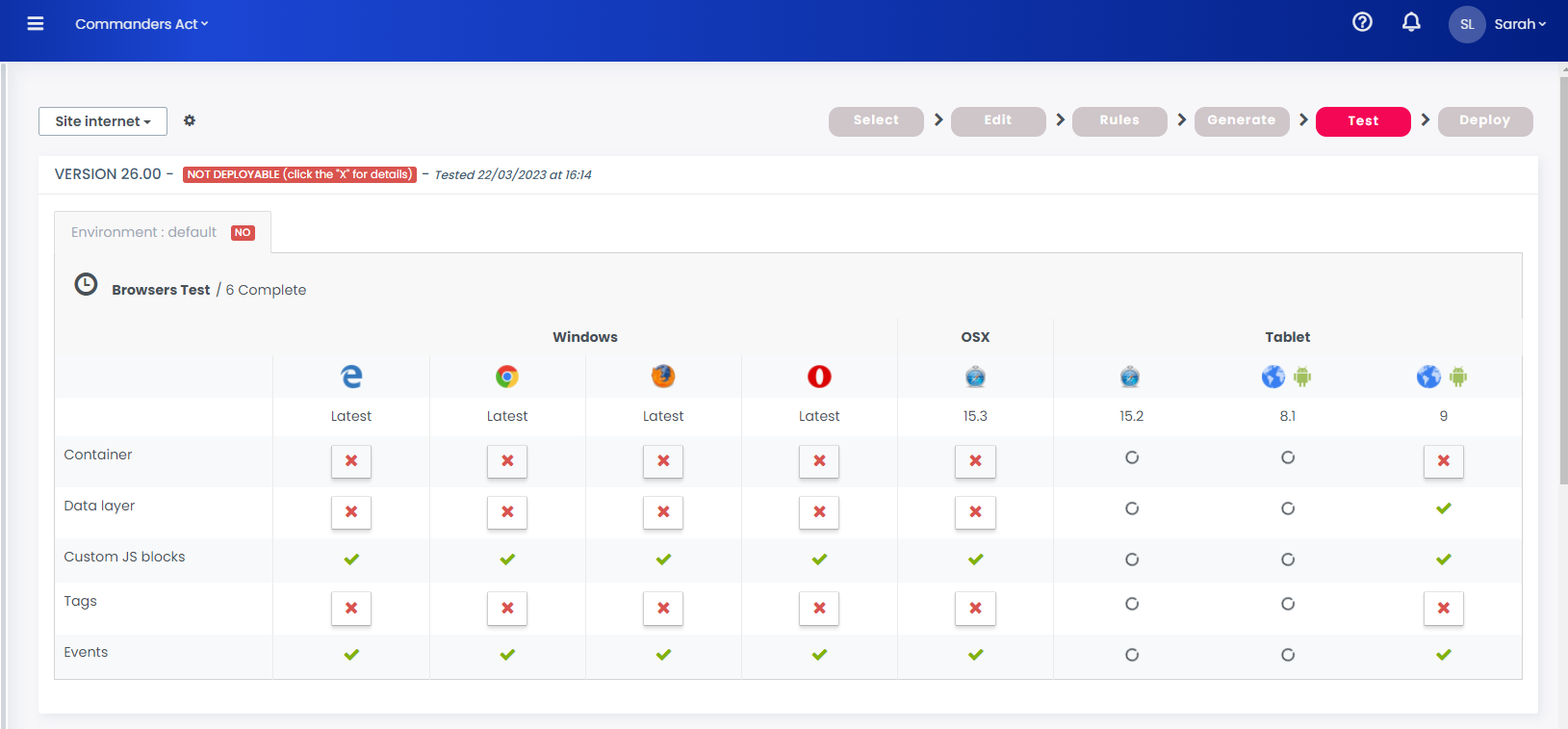Viewport: 1568px width, 729px height.
Task: Open the hamburger navigation menu
Action: tap(36, 24)
